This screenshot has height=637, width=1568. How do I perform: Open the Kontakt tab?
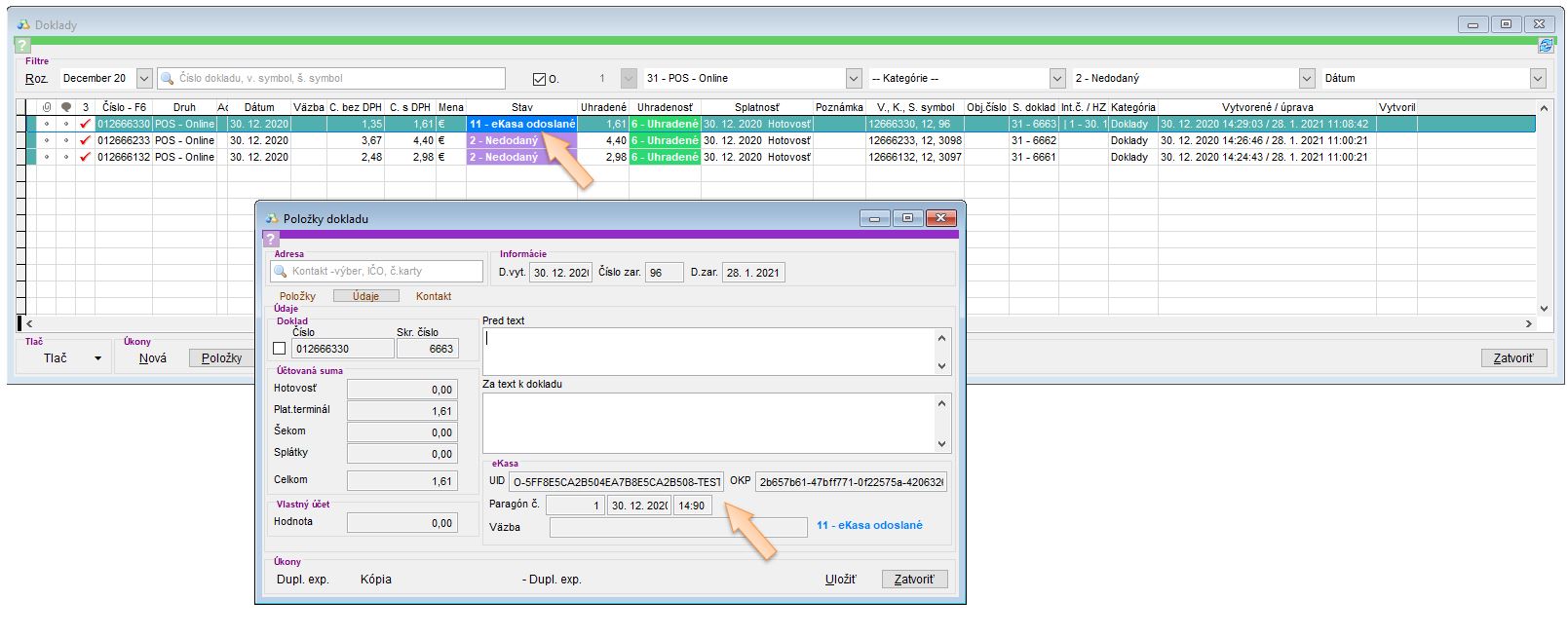click(x=434, y=296)
